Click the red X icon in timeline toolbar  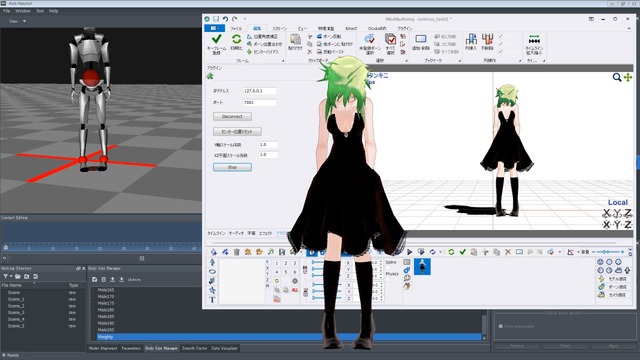[508, 252]
